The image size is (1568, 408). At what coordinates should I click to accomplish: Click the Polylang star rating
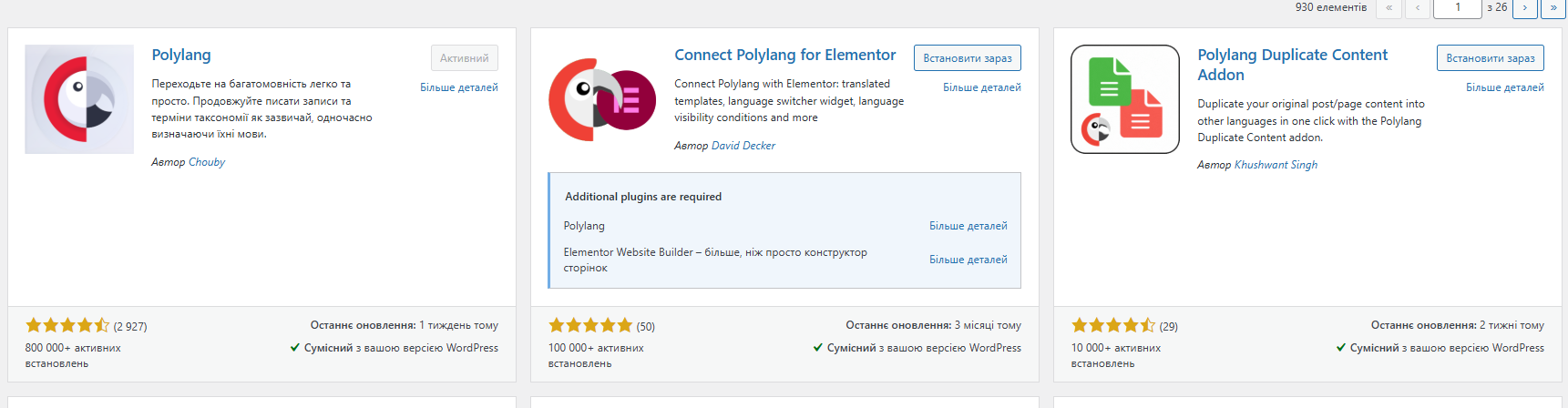coord(67,325)
